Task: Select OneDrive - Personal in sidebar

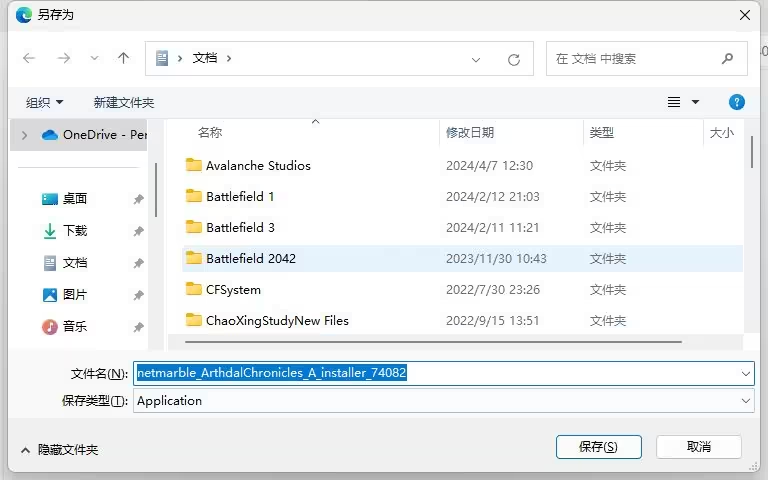Action: click(x=95, y=135)
